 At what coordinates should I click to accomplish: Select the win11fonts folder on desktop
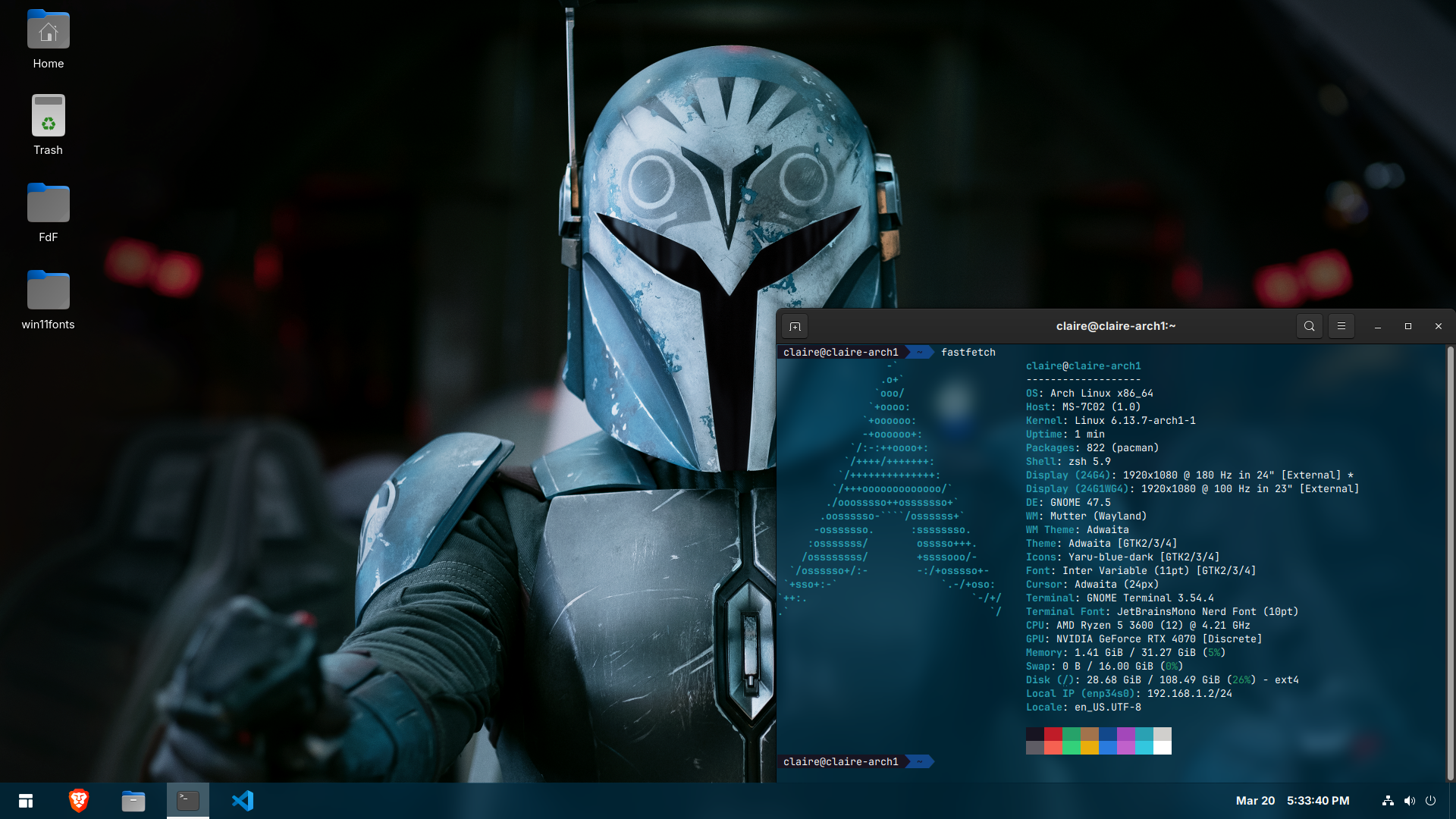pyautogui.click(x=48, y=300)
